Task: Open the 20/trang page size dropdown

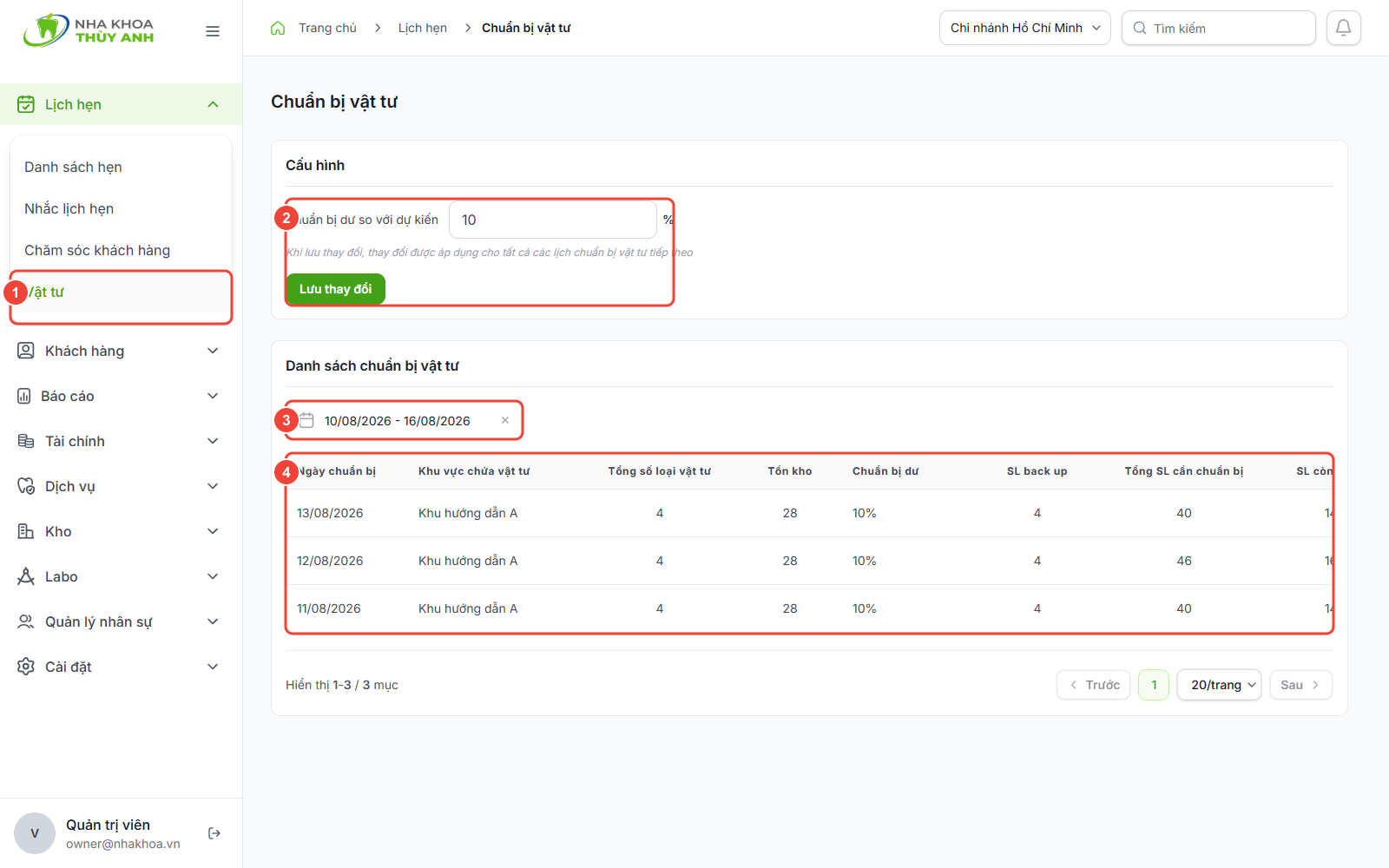Action: pos(1219,685)
